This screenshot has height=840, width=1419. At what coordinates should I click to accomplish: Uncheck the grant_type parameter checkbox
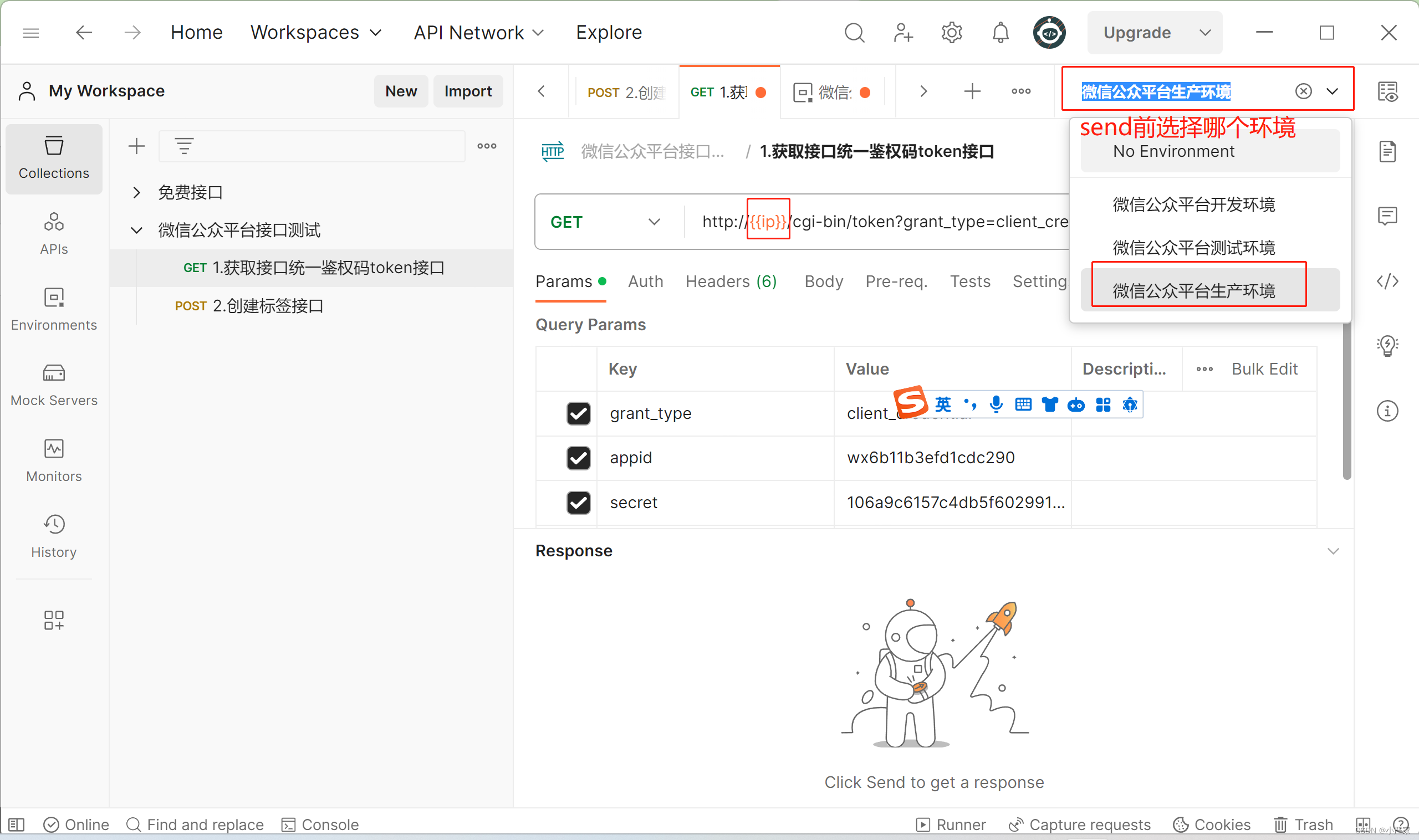[x=578, y=413]
